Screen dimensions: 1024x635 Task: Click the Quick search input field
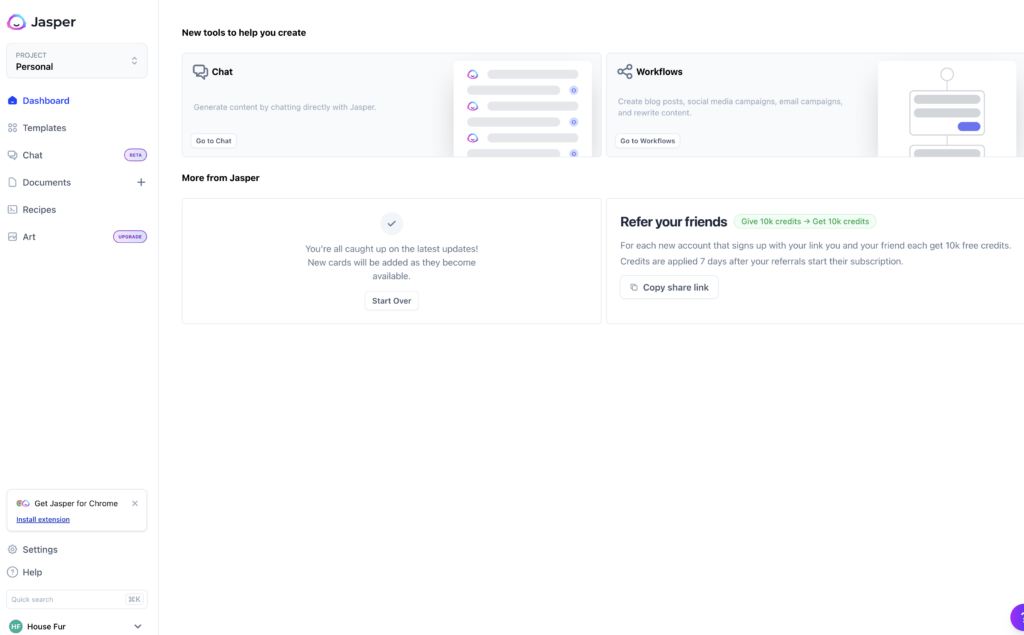tap(65, 600)
